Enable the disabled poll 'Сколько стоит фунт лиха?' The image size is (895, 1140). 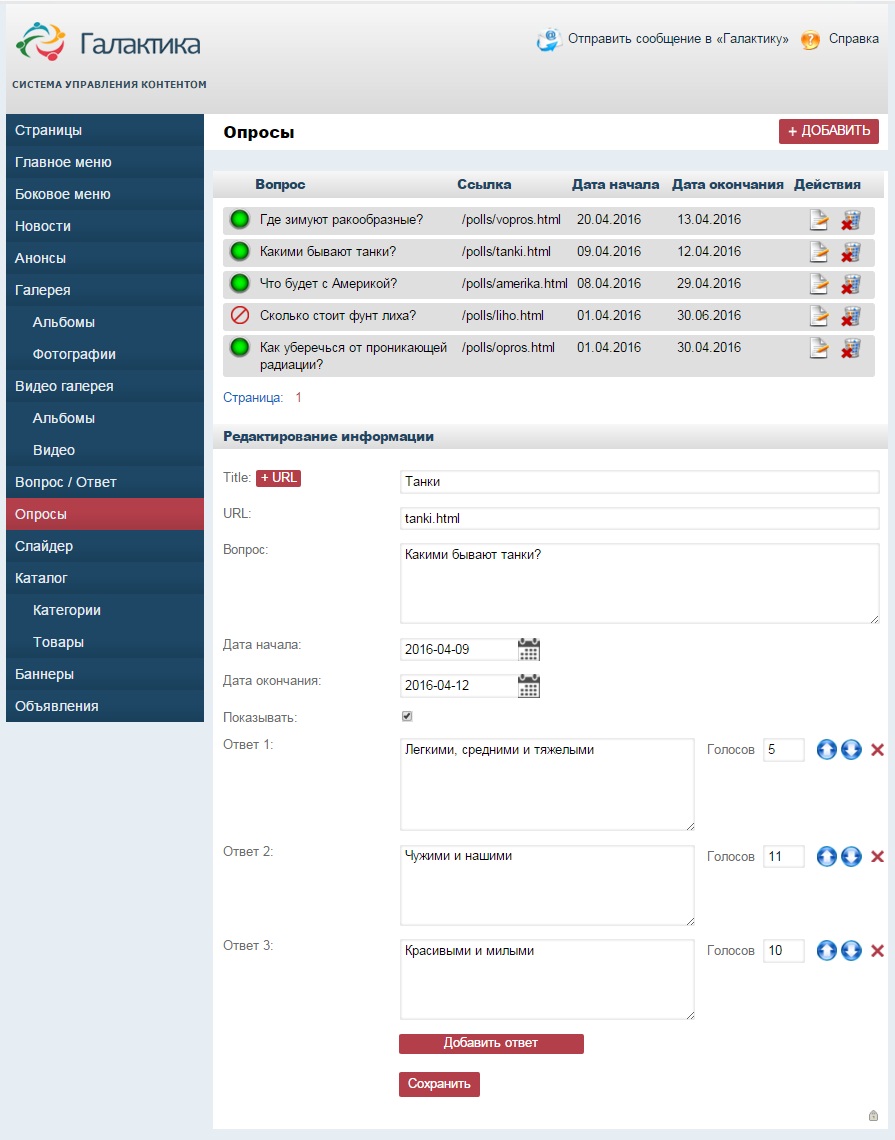[240, 315]
